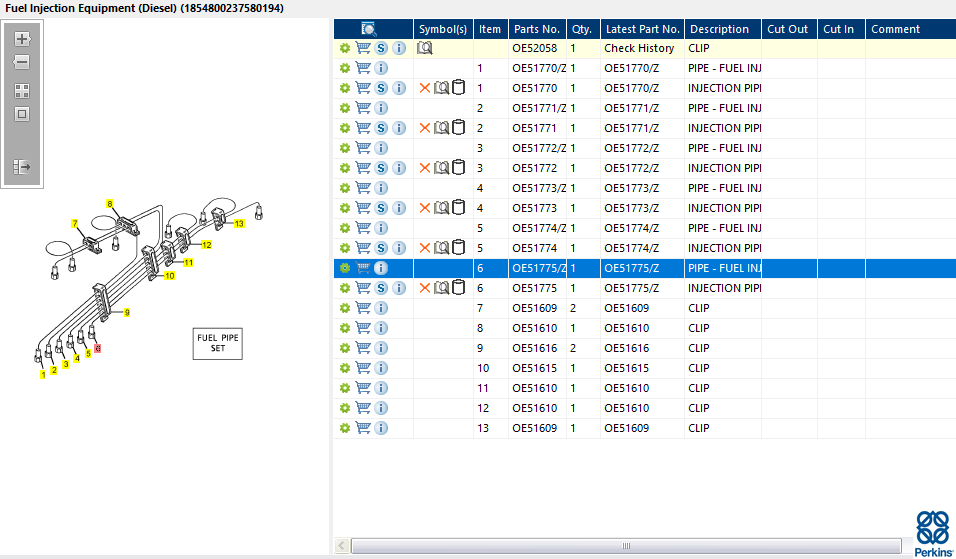Screen dimensions: 956x559
Task: Open history book icon in OE52058 row
Action: point(425,48)
